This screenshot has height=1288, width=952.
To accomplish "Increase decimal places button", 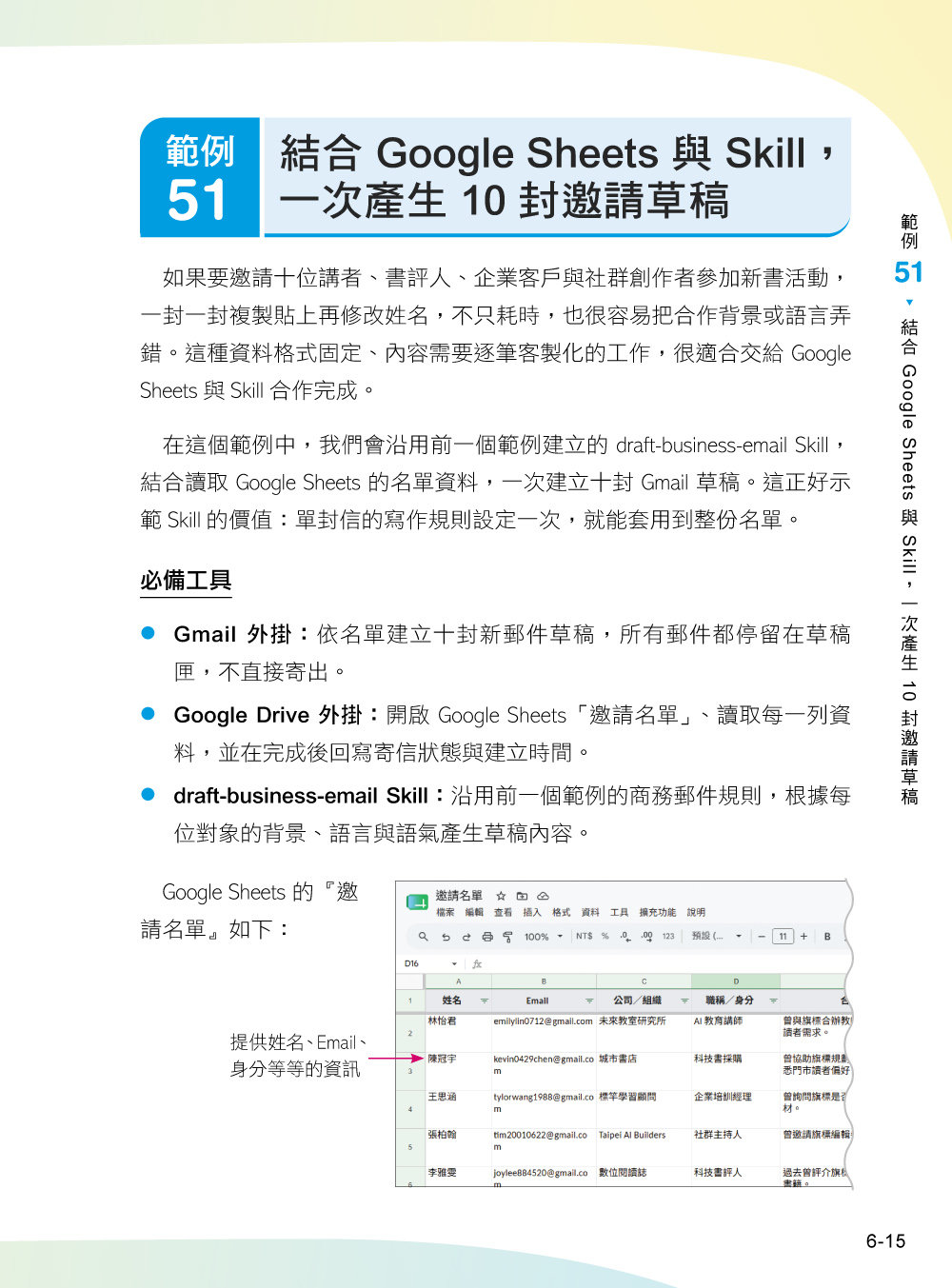I will point(646,937).
